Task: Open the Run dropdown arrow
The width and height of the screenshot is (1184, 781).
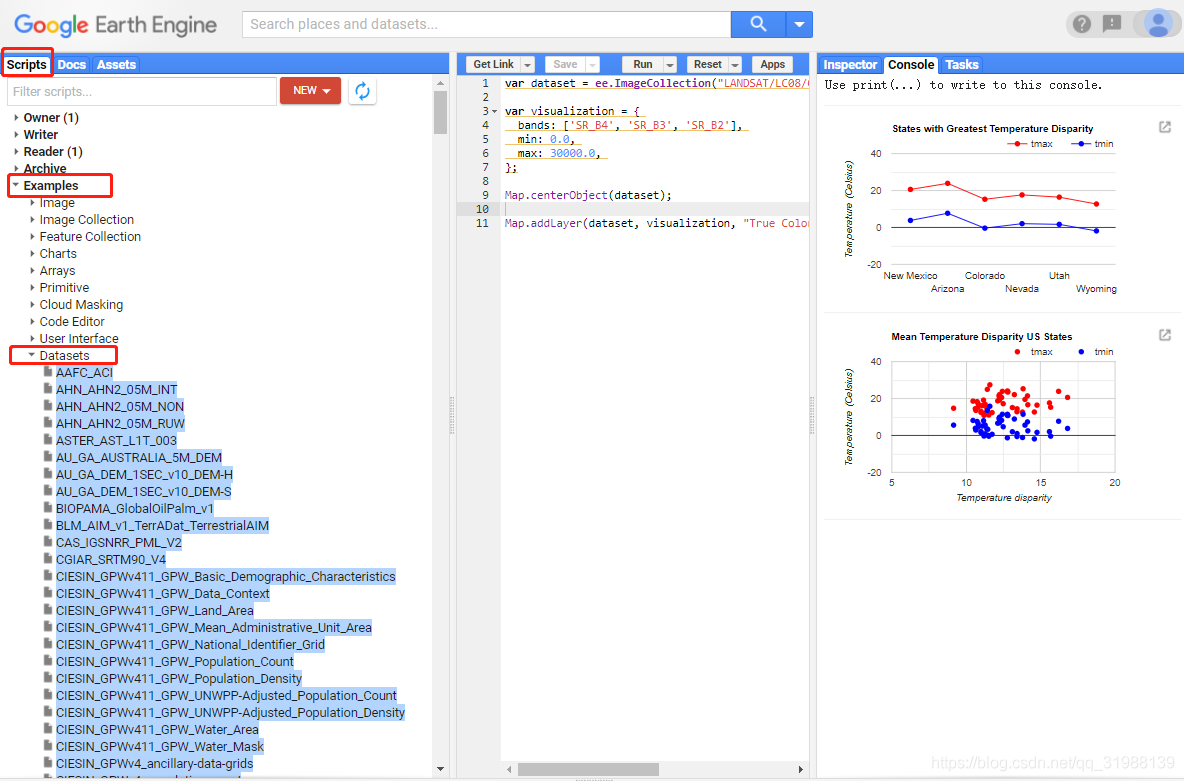Action: [670, 64]
